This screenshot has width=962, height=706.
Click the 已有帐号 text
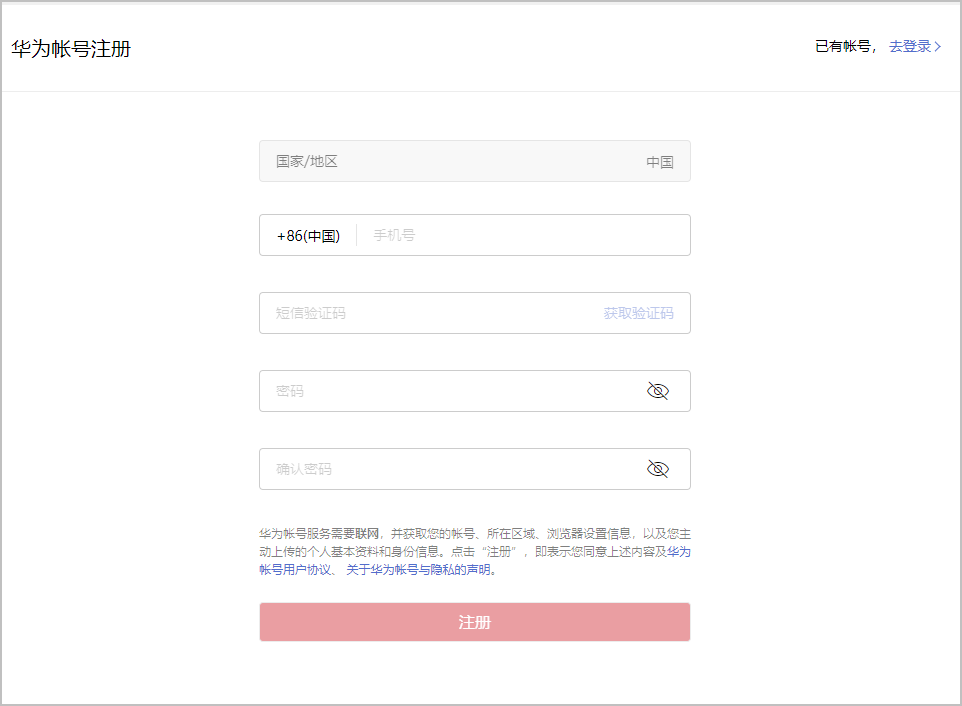[x=842, y=46]
